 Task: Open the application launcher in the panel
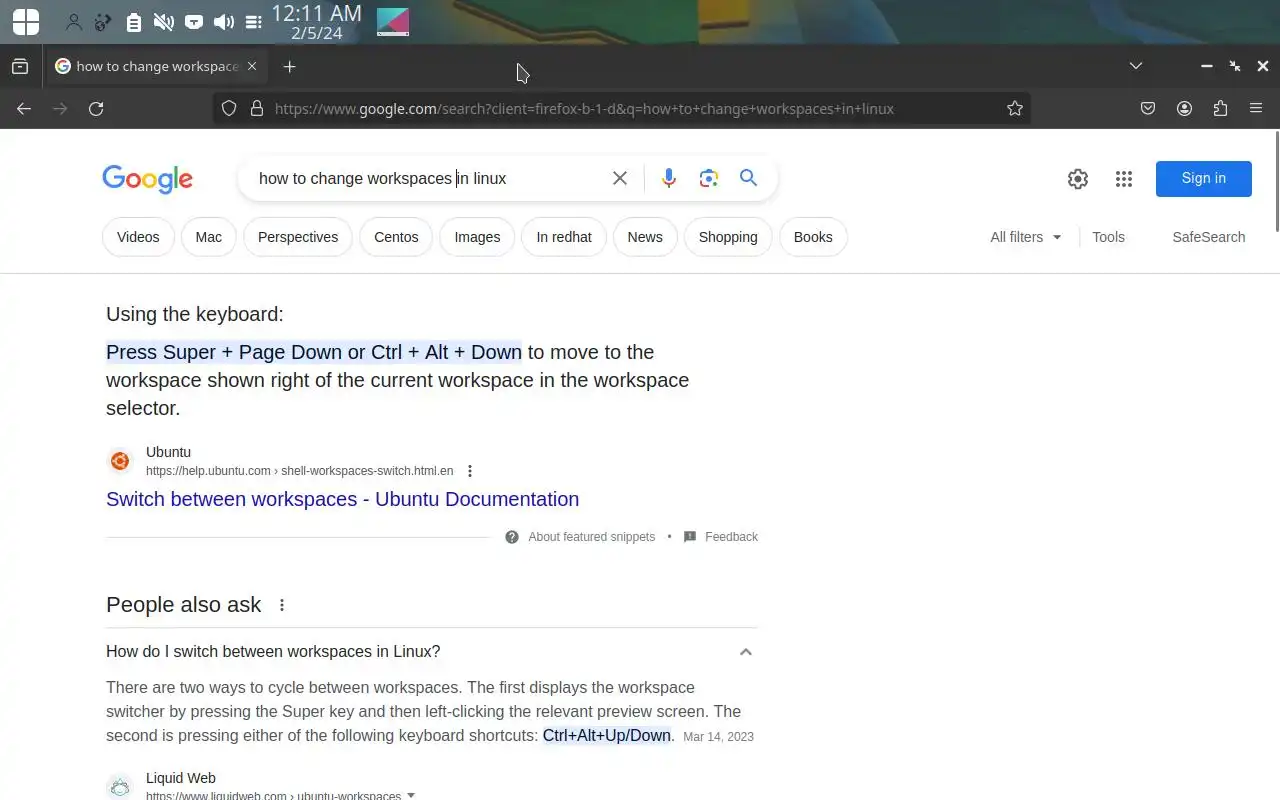(26, 21)
